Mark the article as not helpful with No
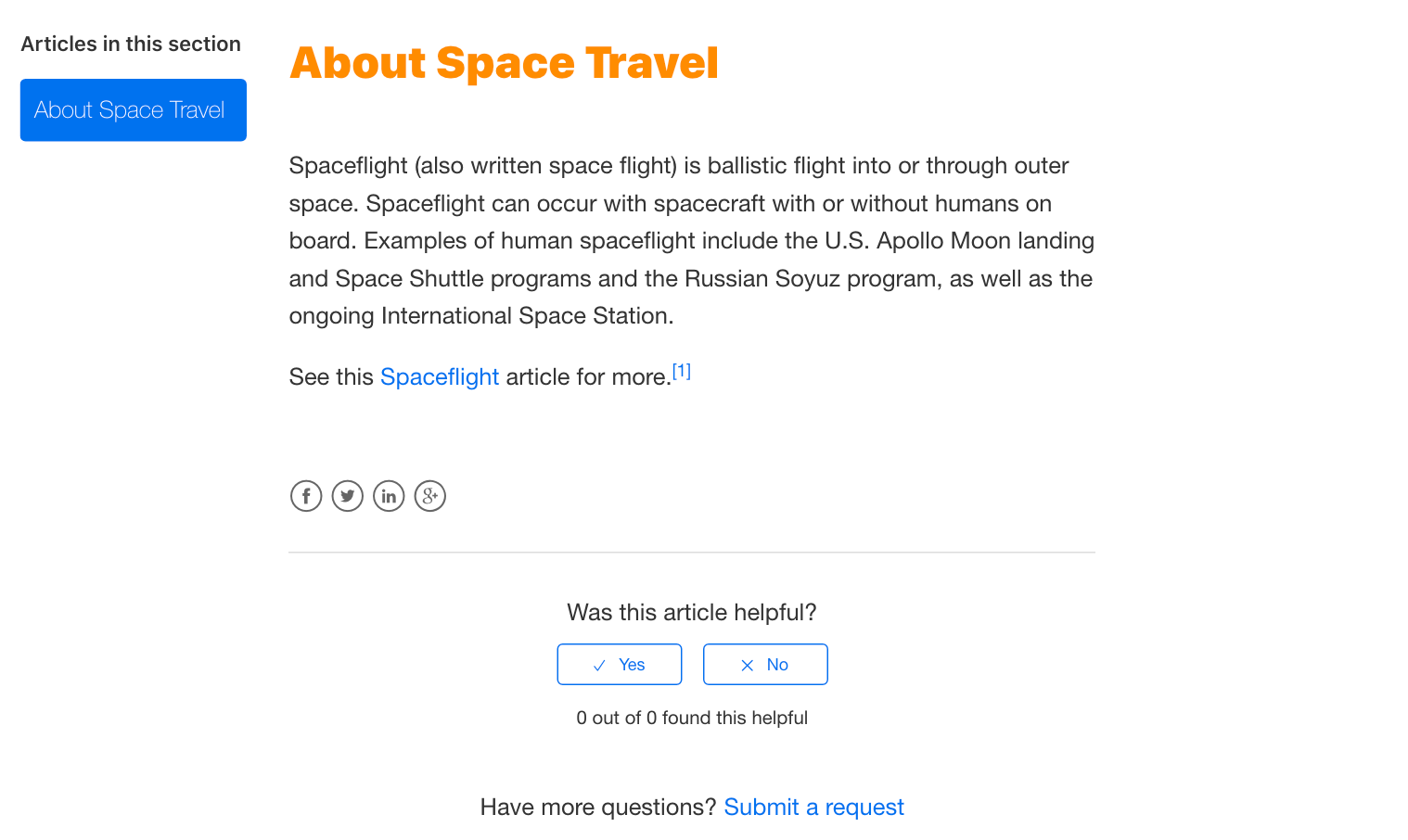Viewport: 1408px width, 840px height. [x=765, y=664]
